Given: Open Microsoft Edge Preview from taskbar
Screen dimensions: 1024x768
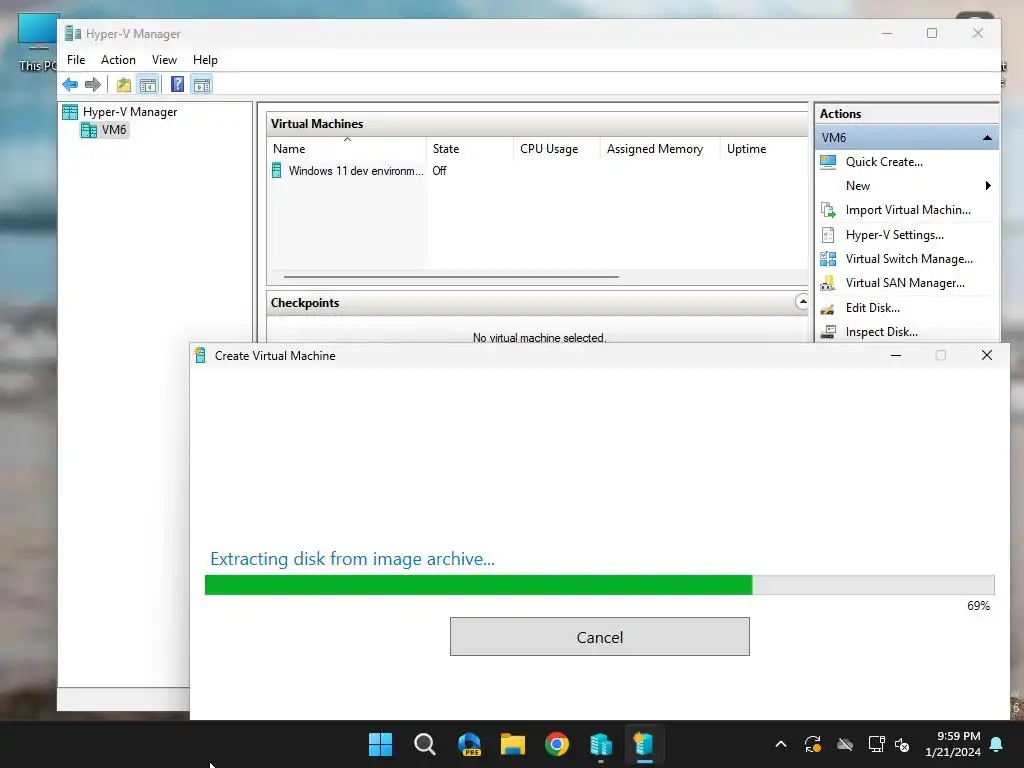Looking at the screenshot, I should click(x=469, y=744).
